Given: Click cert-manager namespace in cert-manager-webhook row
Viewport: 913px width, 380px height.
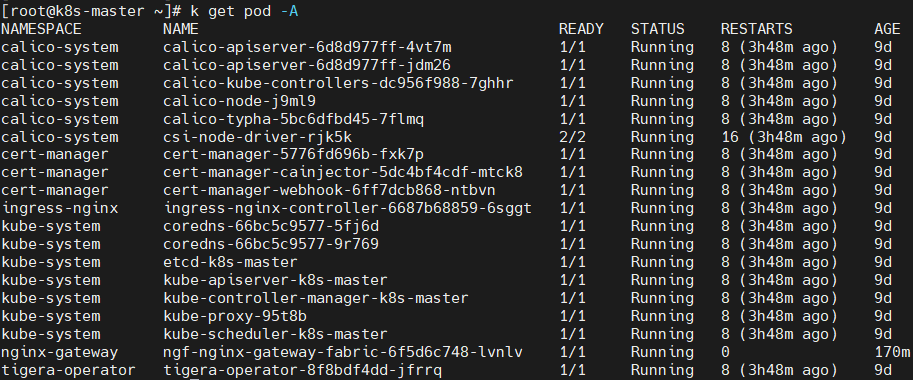Looking at the screenshot, I should [55, 190].
